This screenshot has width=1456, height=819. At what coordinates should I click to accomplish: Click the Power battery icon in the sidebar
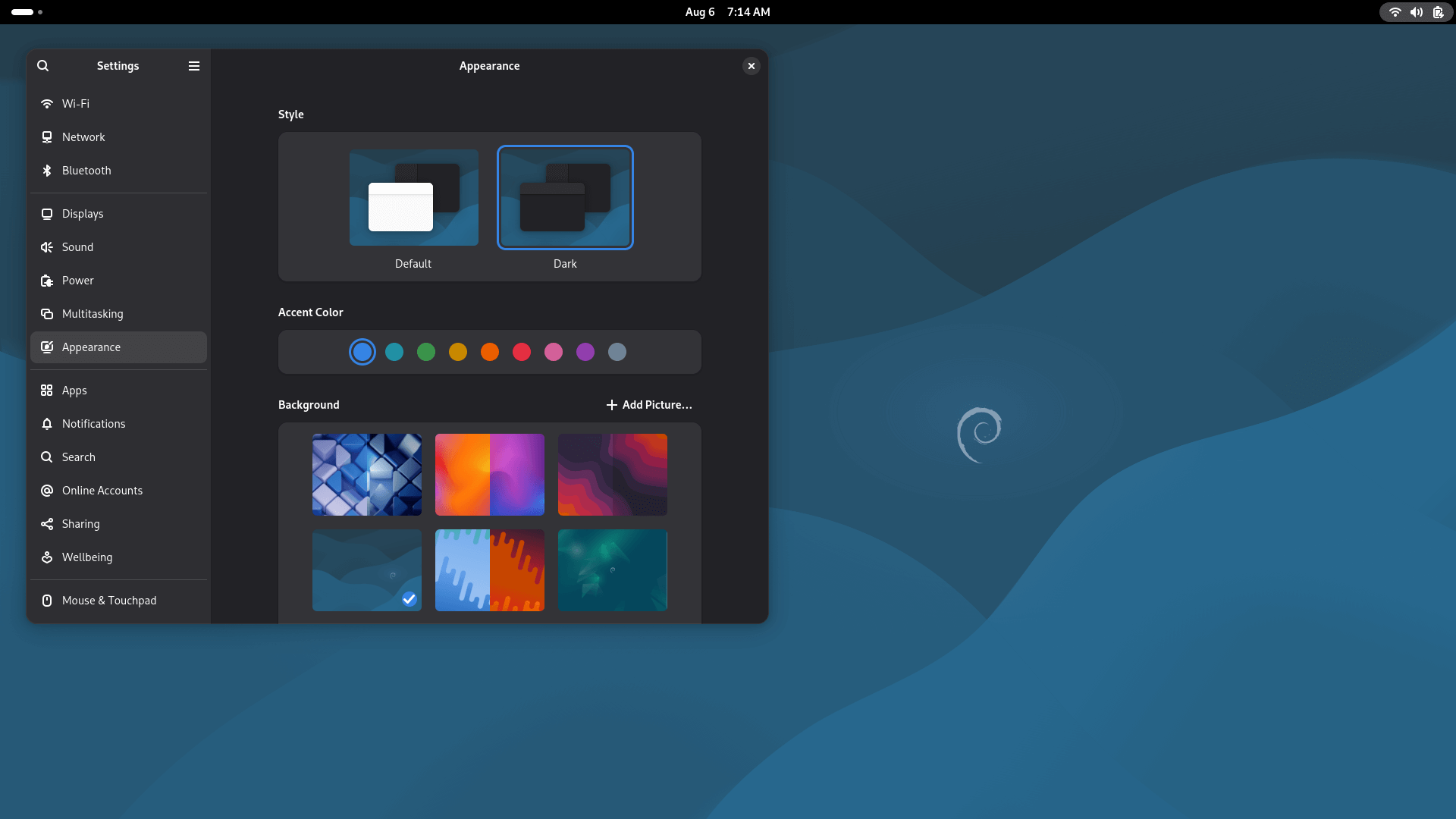(x=47, y=281)
